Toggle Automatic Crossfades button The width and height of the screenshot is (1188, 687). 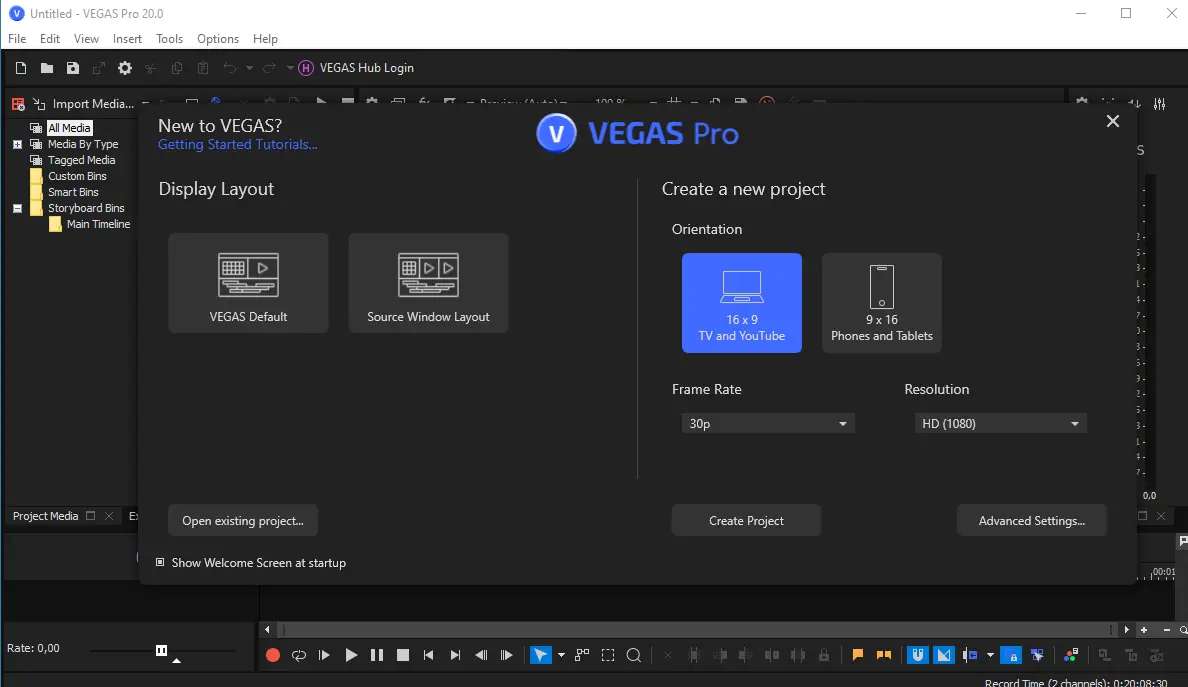pyautogui.click(x=943, y=655)
